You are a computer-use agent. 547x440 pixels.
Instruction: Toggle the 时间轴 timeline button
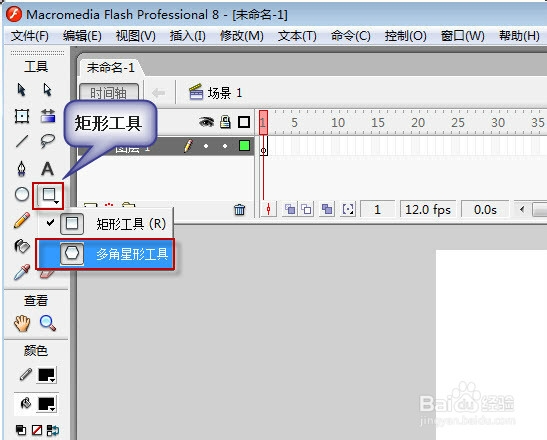click(108, 93)
